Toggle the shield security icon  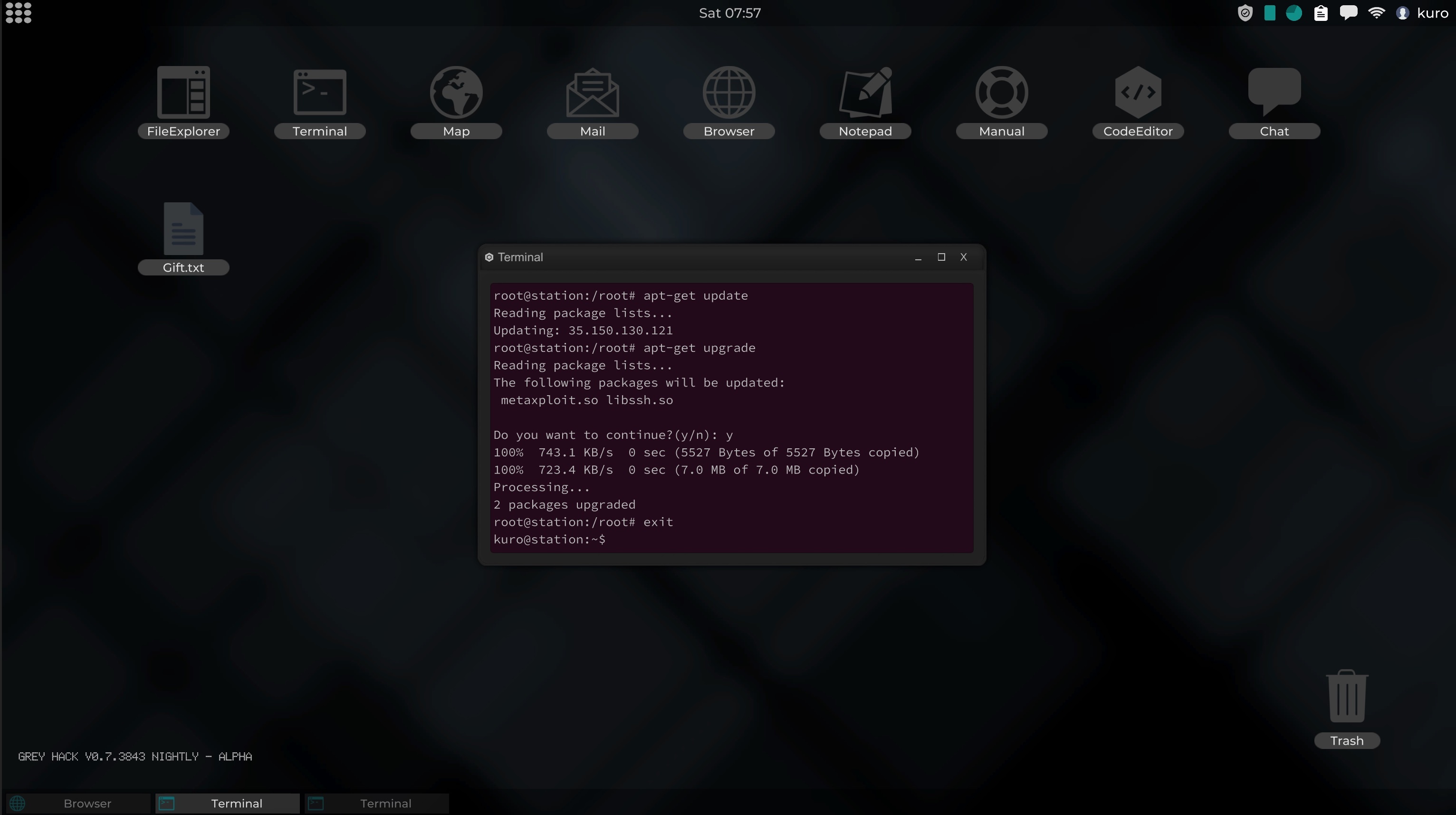pyautogui.click(x=1245, y=13)
